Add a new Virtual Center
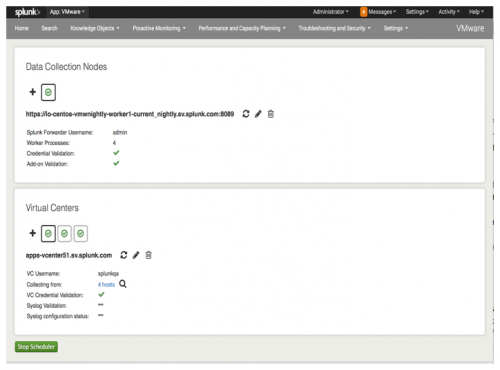The width and height of the screenshot is (500, 370). tap(32, 233)
